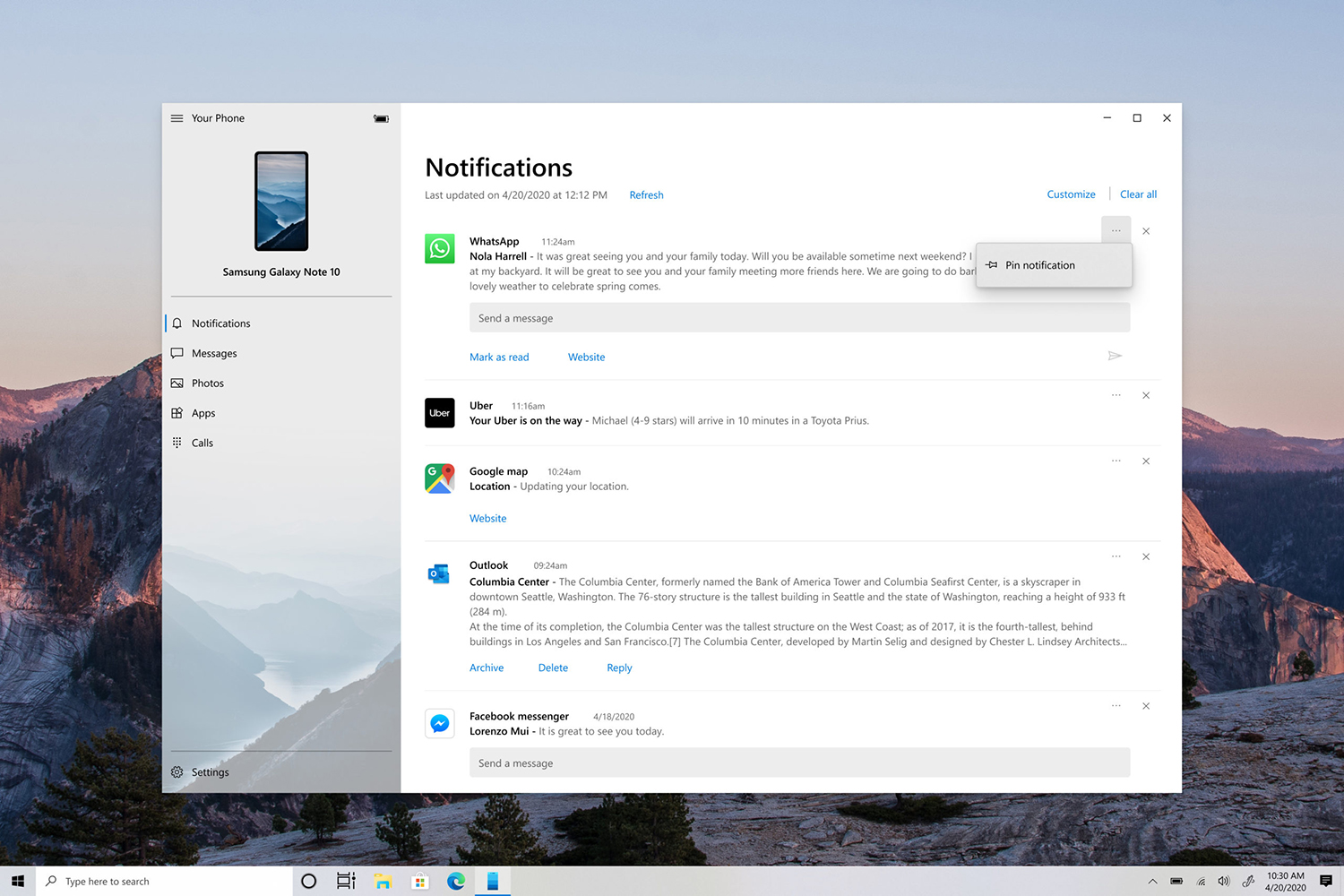Click the Uber app icon
Screen dimensions: 1344x896
coord(439,412)
